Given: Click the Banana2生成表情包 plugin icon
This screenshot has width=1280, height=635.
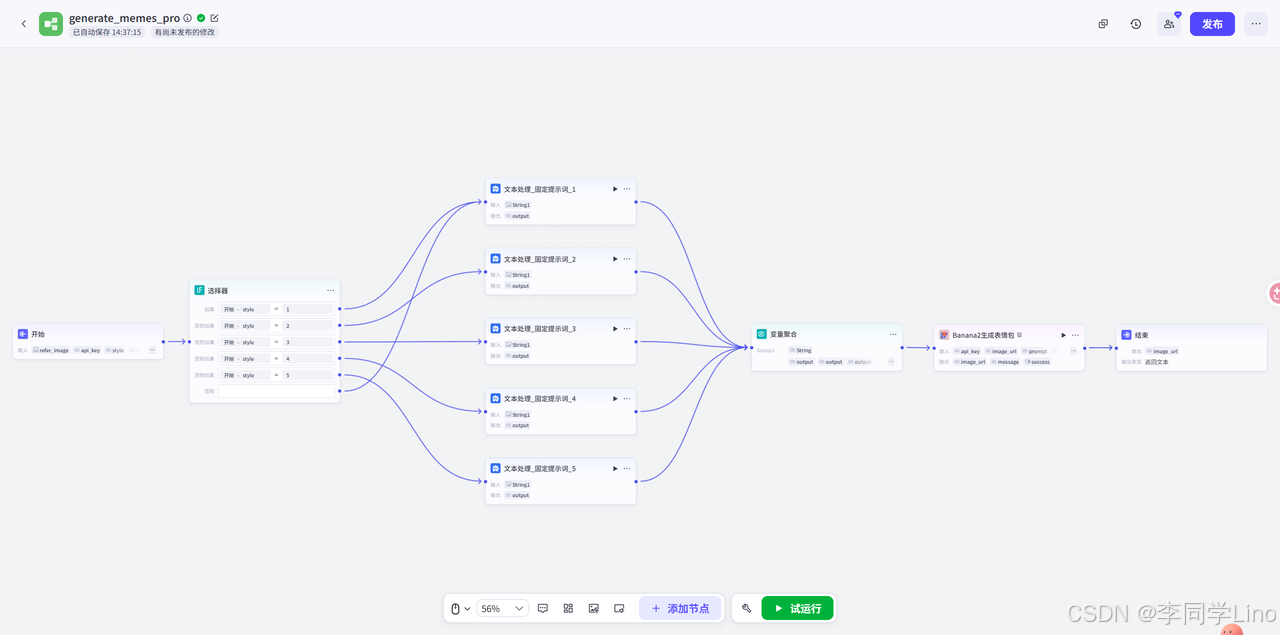Looking at the screenshot, I should (944, 335).
